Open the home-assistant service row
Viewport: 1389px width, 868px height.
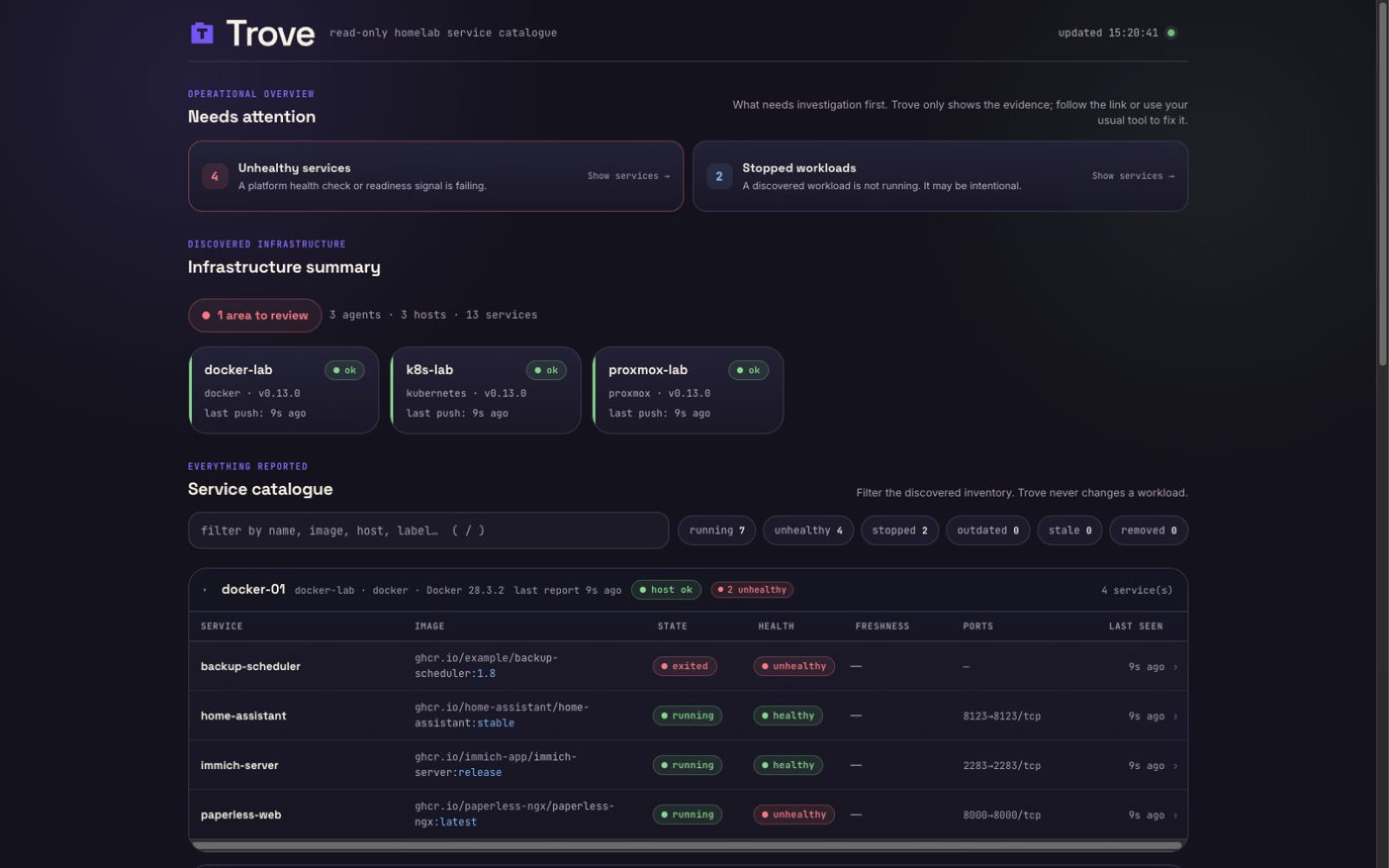click(x=688, y=716)
